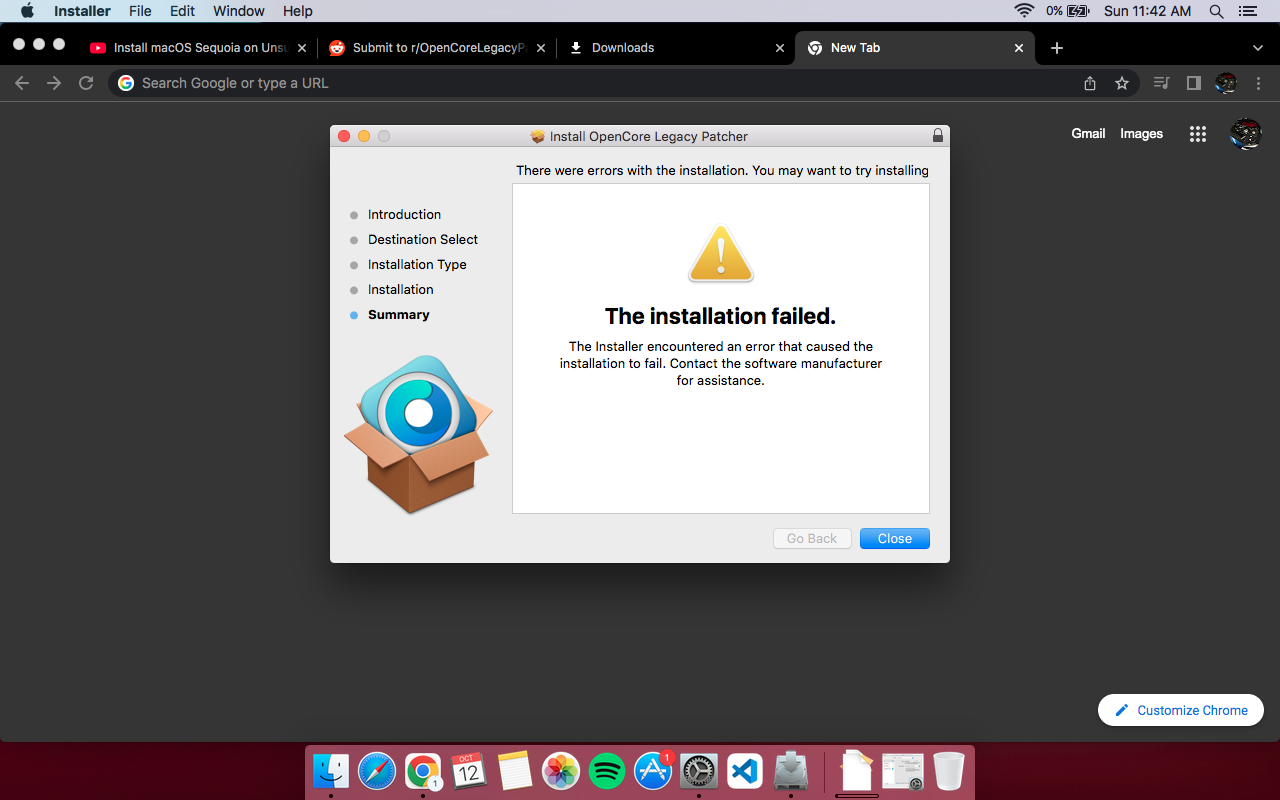The width and height of the screenshot is (1280, 800).
Task: Toggle Chrome side panel icon
Action: click(x=1193, y=83)
